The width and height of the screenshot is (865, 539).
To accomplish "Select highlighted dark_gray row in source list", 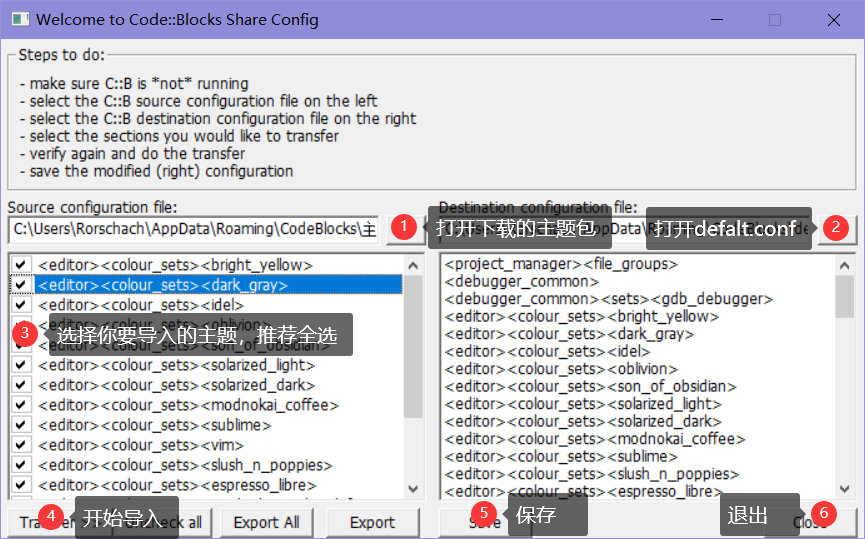I will tap(218, 285).
